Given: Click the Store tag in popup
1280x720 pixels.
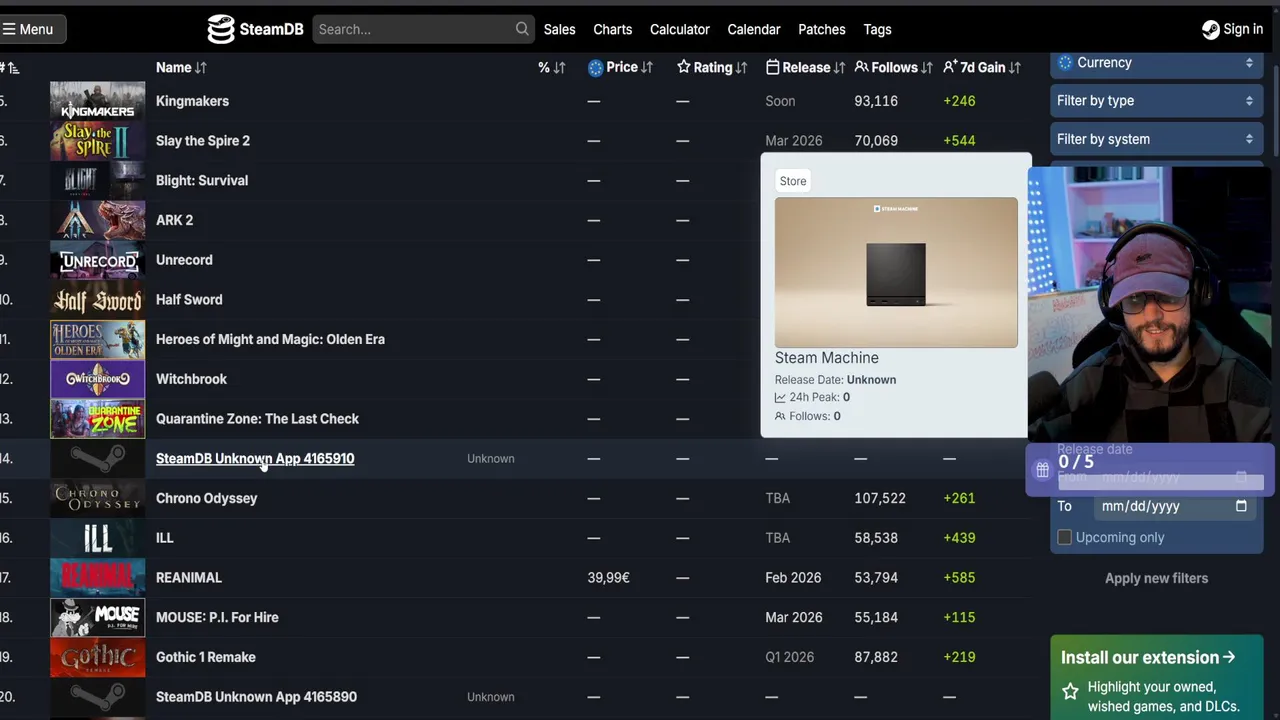Looking at the screenshot, I should click(x=793, y=181).
